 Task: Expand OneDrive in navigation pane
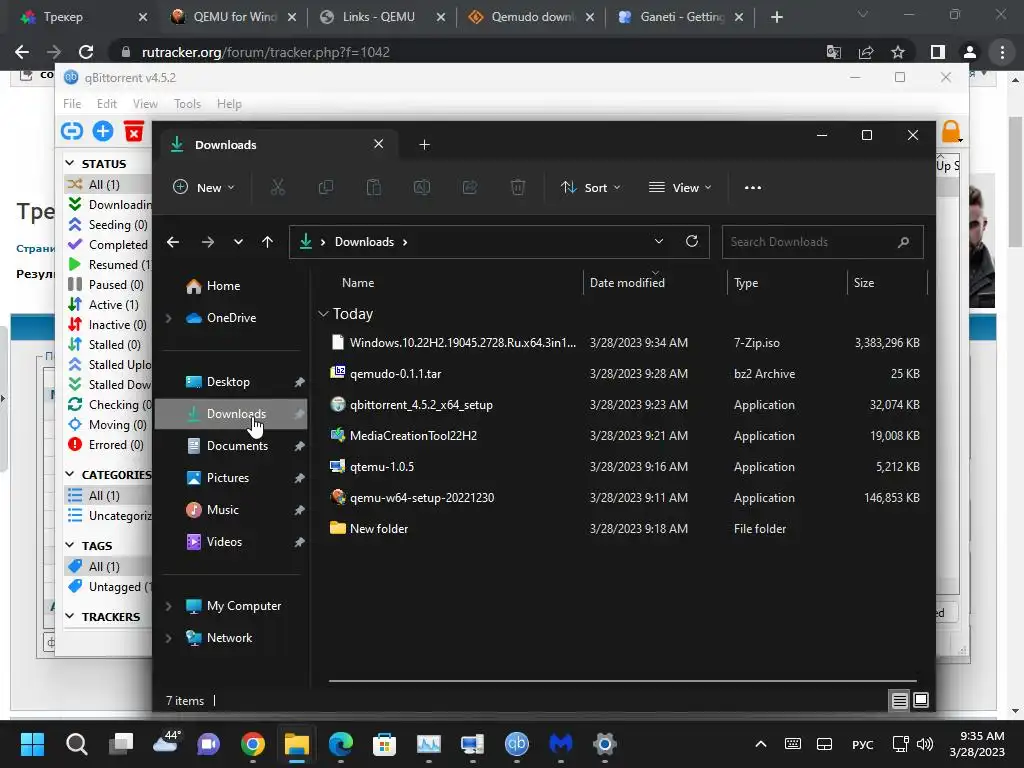(x=168, y=318)
